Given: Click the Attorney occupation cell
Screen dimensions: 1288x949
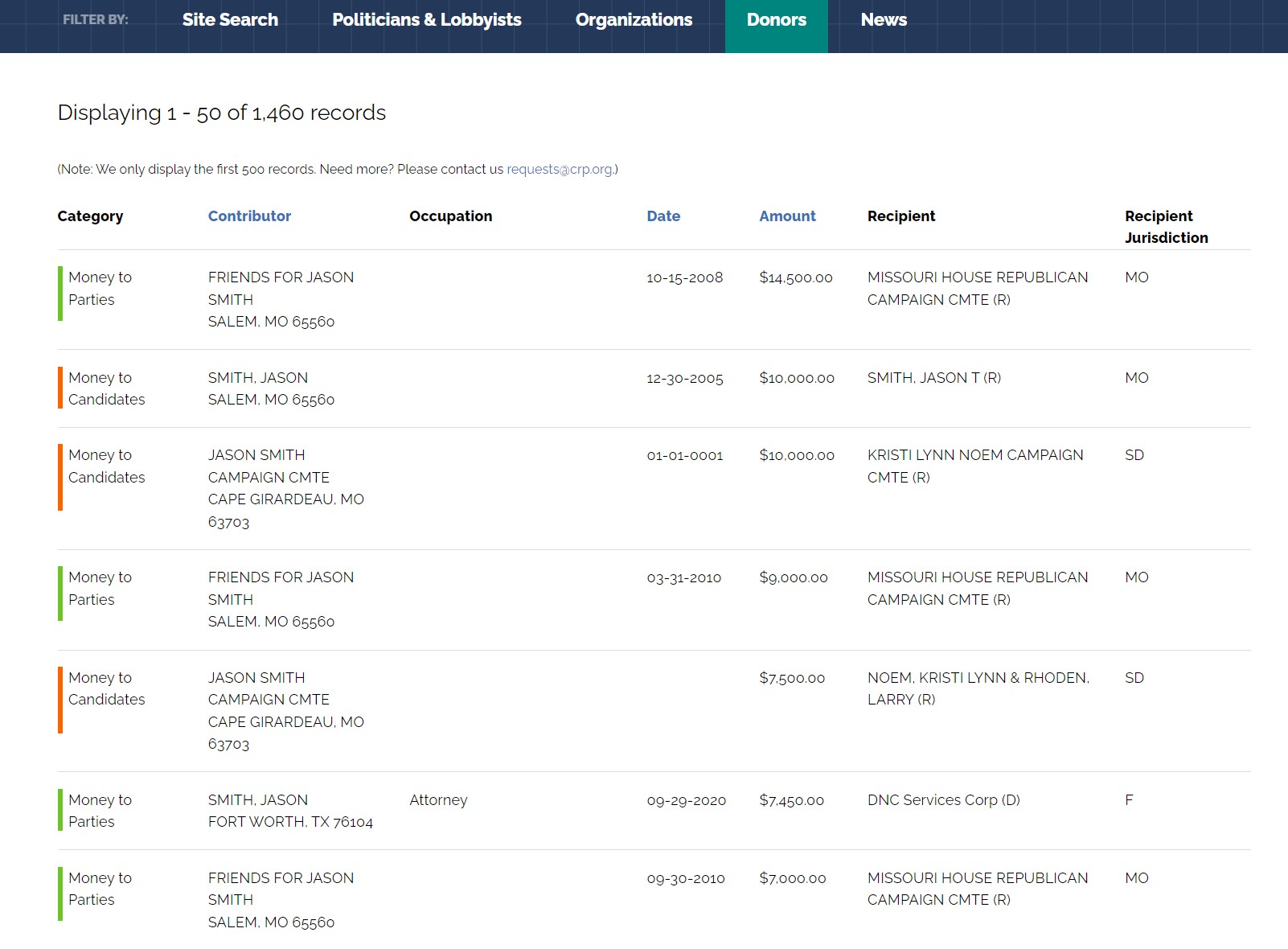Looking at the screenshot, I should 438,800.
